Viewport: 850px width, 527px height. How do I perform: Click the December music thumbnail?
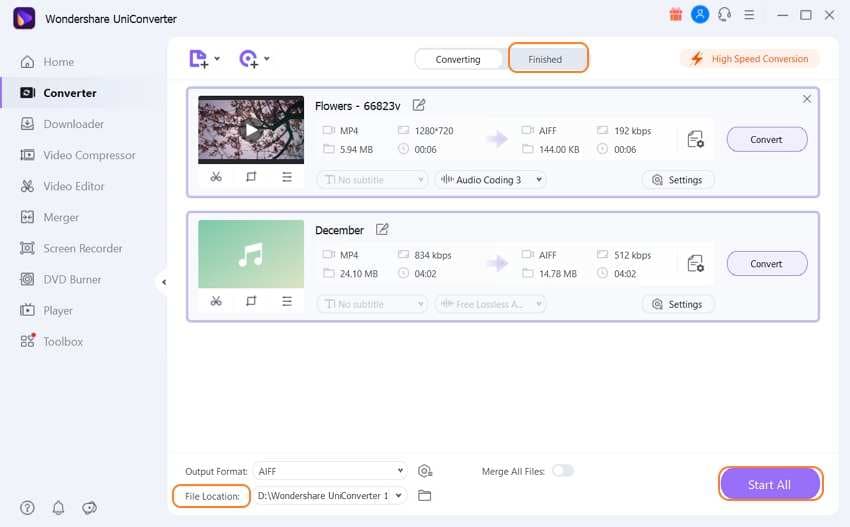(251, 254)
